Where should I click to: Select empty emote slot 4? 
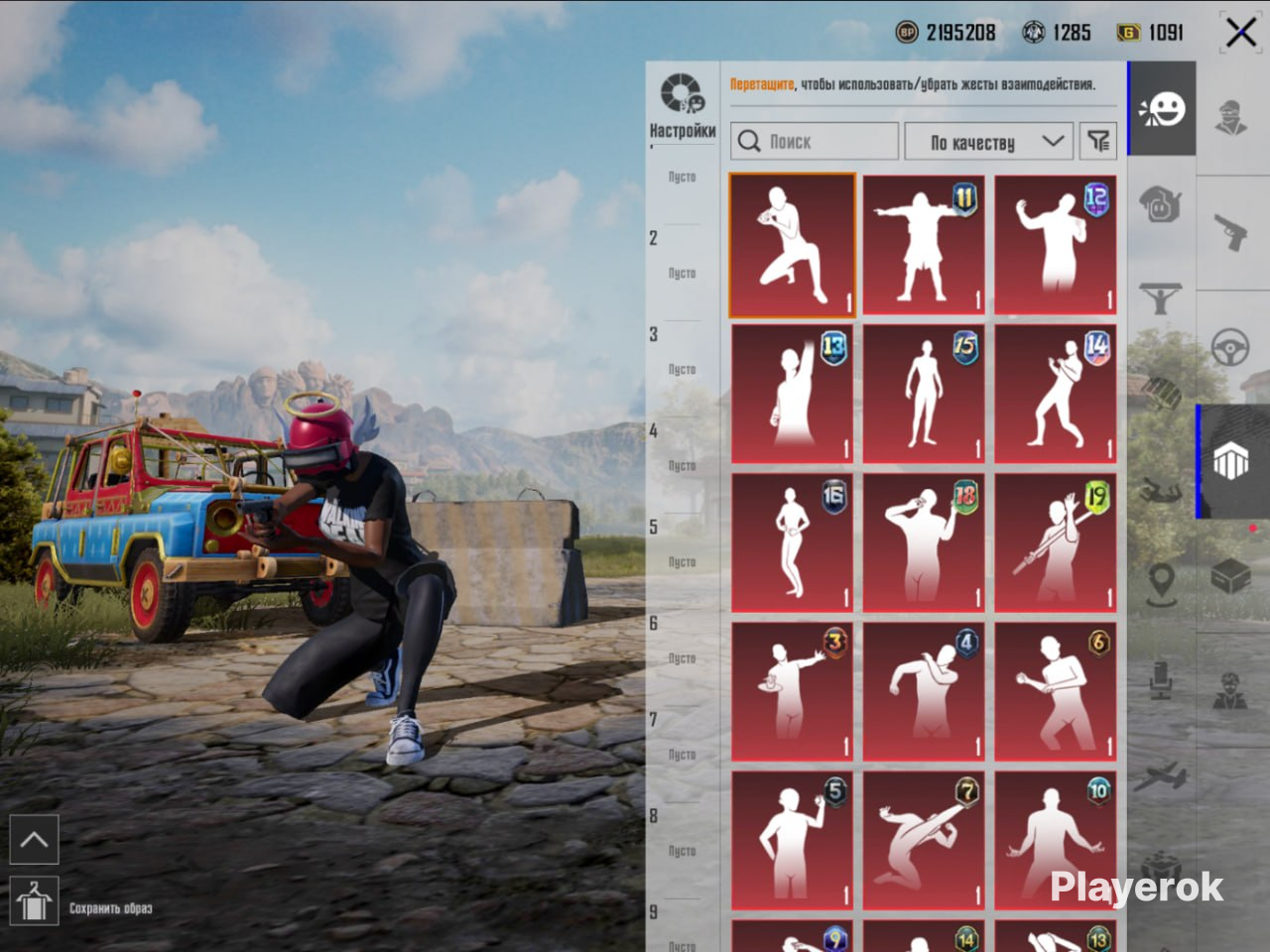682,465
